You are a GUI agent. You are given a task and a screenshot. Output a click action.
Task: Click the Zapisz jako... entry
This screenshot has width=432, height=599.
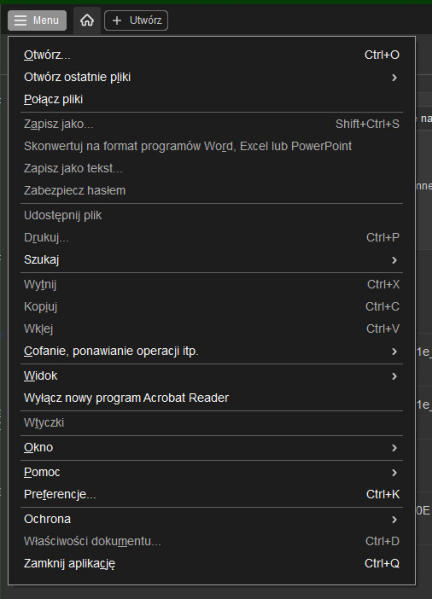(212, 124)
